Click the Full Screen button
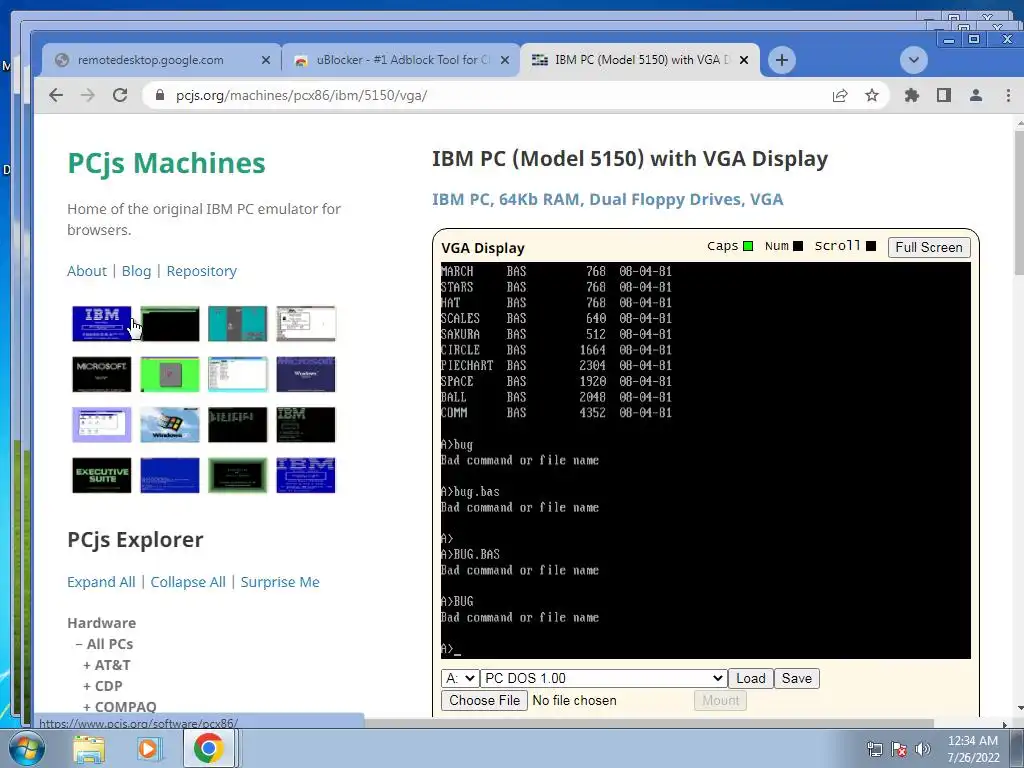The height and width of the screenshot is (768, 1024). tap(929, 248)
